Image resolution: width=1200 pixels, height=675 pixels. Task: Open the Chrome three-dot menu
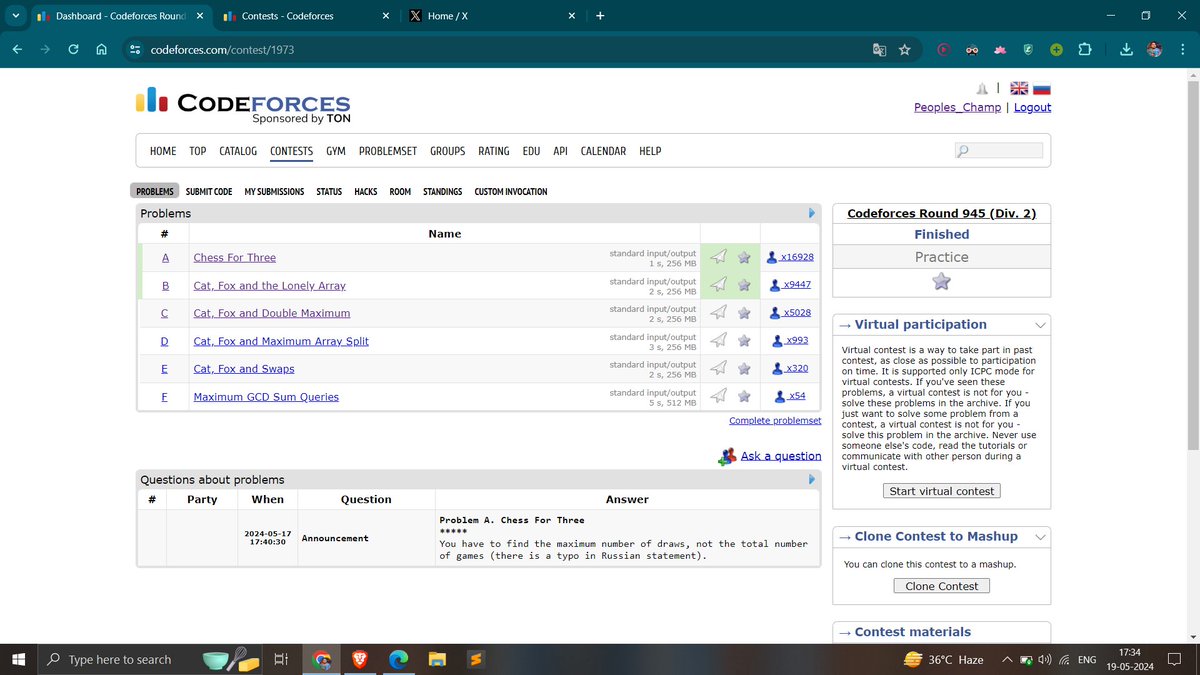coord(1181,49)
